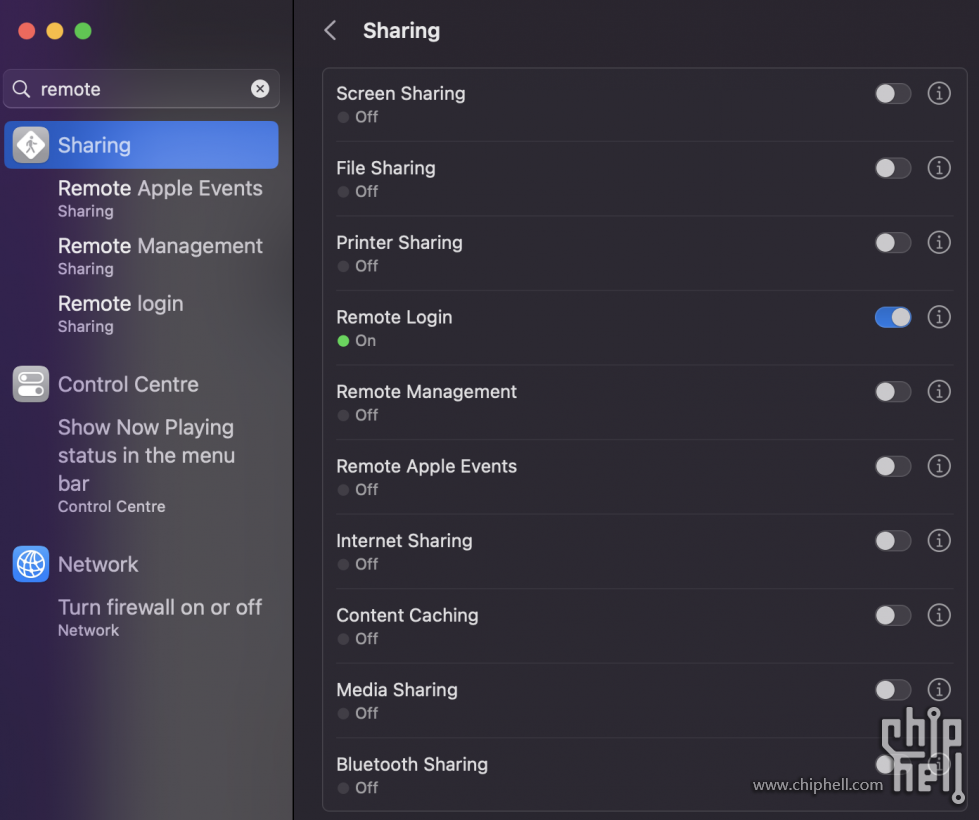Viewport: 979px width, 820px height.
Task: Open Content Caching info details
Action: pos(938,615)
